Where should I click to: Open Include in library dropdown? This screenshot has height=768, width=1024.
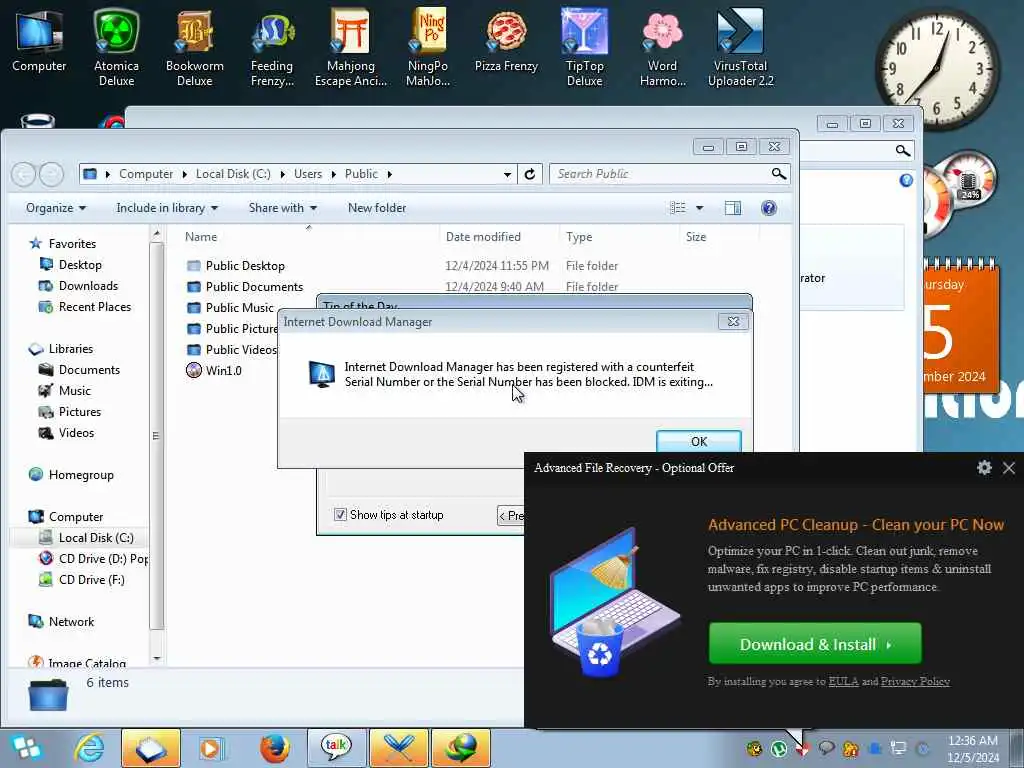[167, 208]
